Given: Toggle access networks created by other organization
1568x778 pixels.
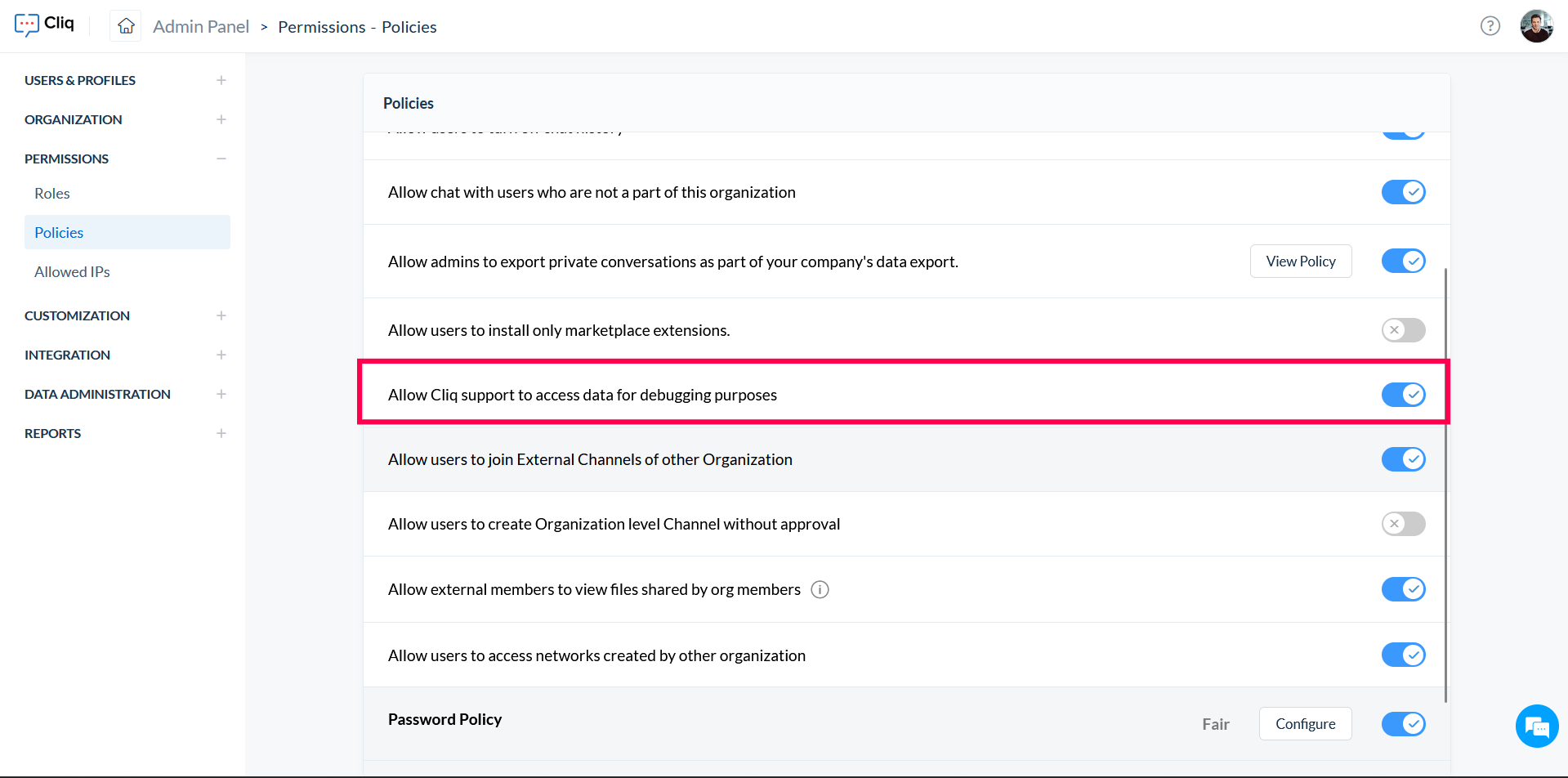Looking at the screenshot, I should pyautogui.click(x=1403, y=655).
